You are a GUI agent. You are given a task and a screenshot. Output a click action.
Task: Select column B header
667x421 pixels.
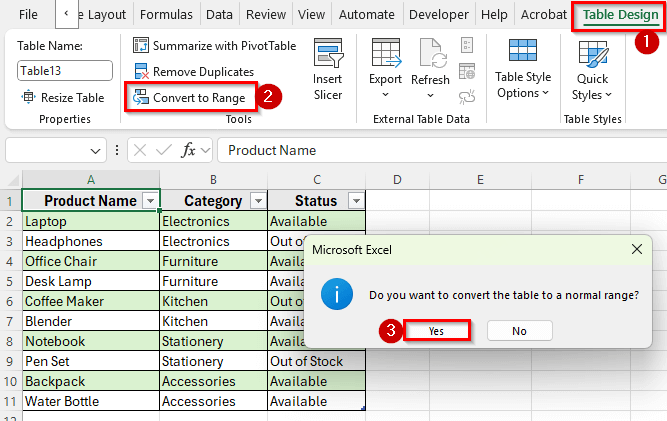pos(213,180)
